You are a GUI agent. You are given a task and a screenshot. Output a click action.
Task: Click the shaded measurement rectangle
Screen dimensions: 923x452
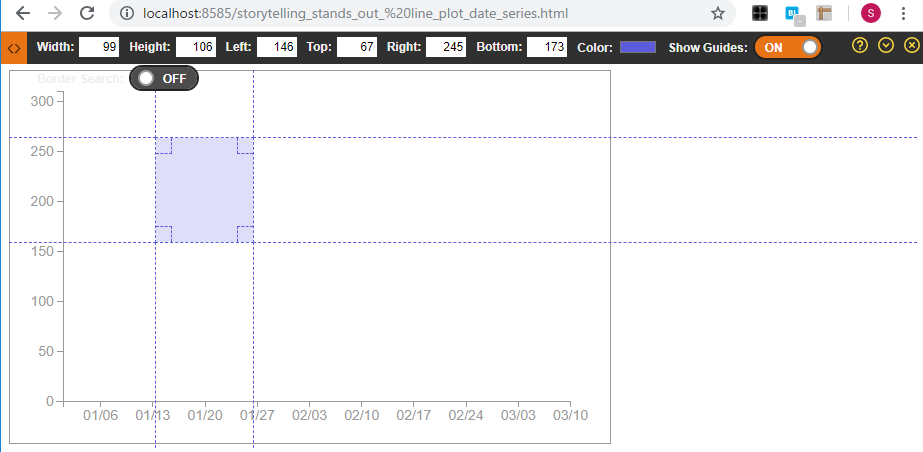tap(204, 190)
